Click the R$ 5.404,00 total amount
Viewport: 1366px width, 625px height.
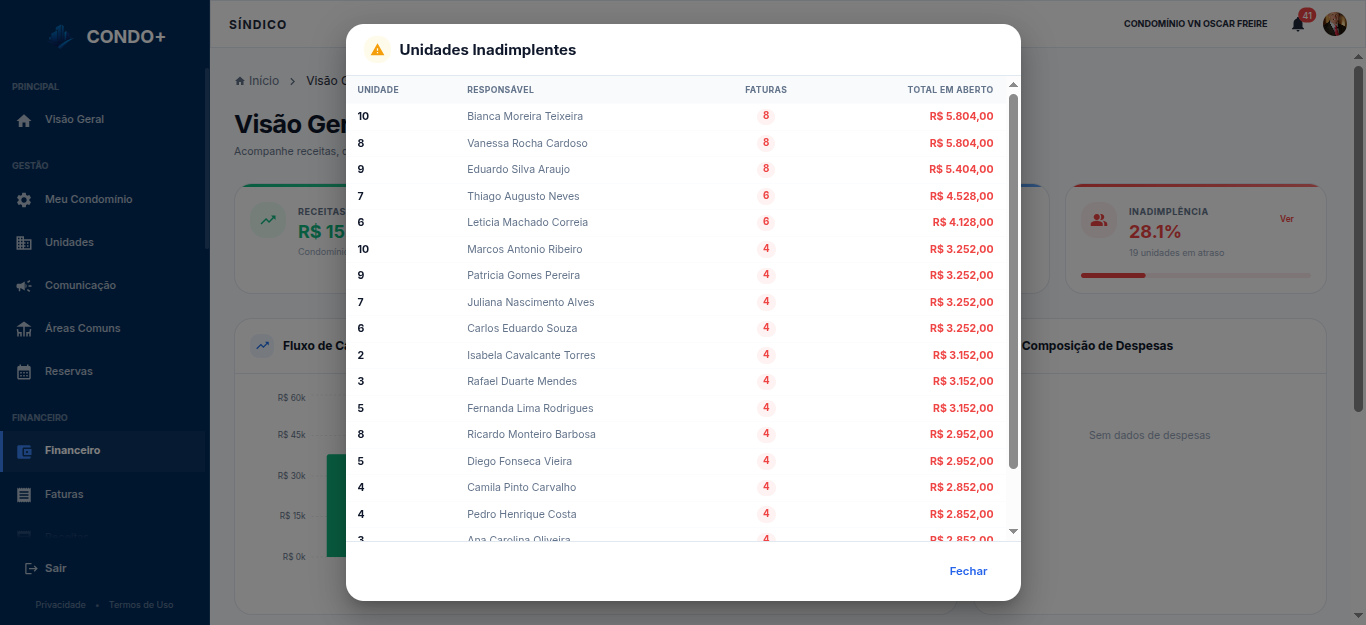[961, 170]
